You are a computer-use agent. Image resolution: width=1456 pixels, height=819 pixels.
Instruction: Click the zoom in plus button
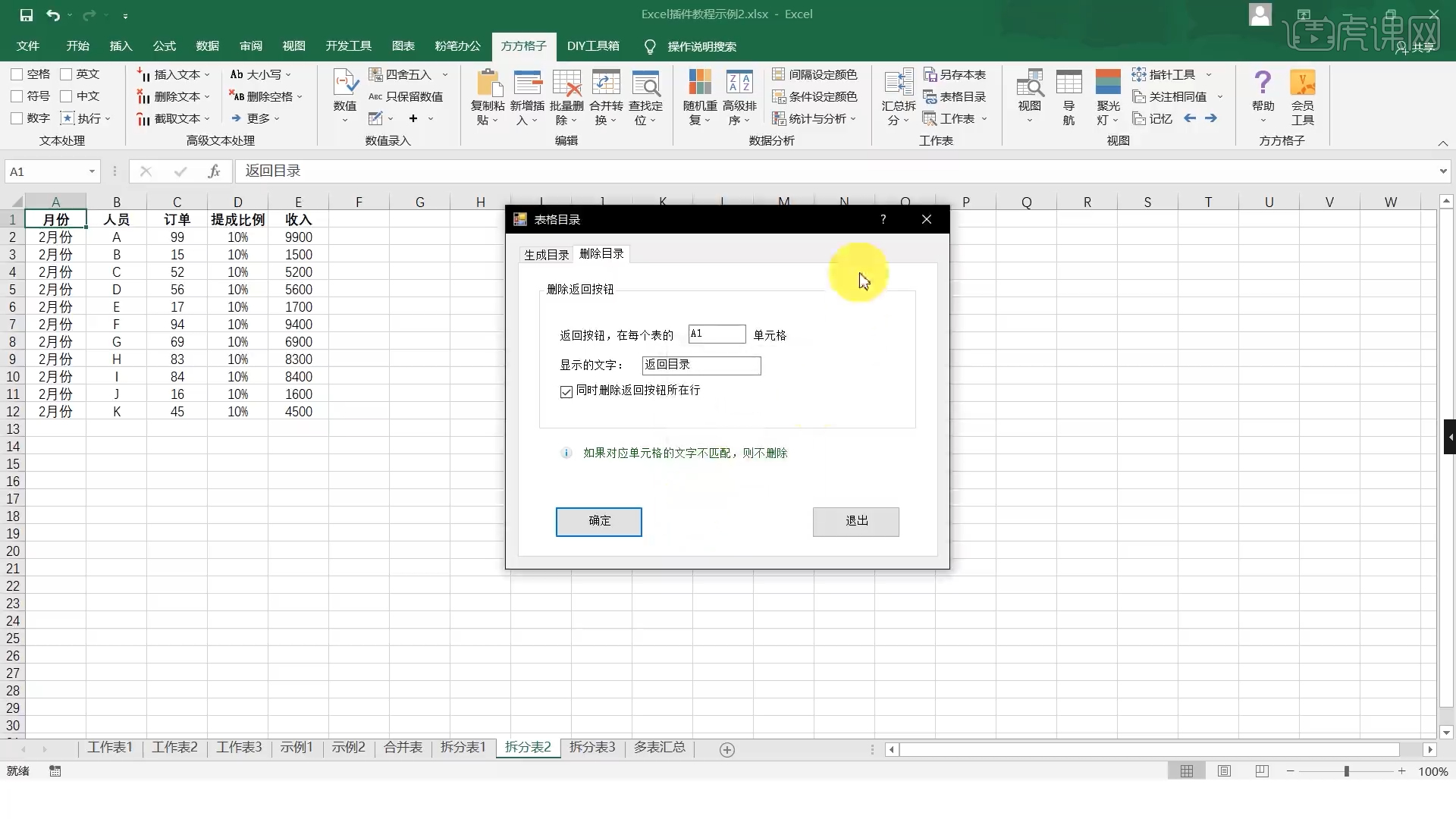pos(1402,771)
